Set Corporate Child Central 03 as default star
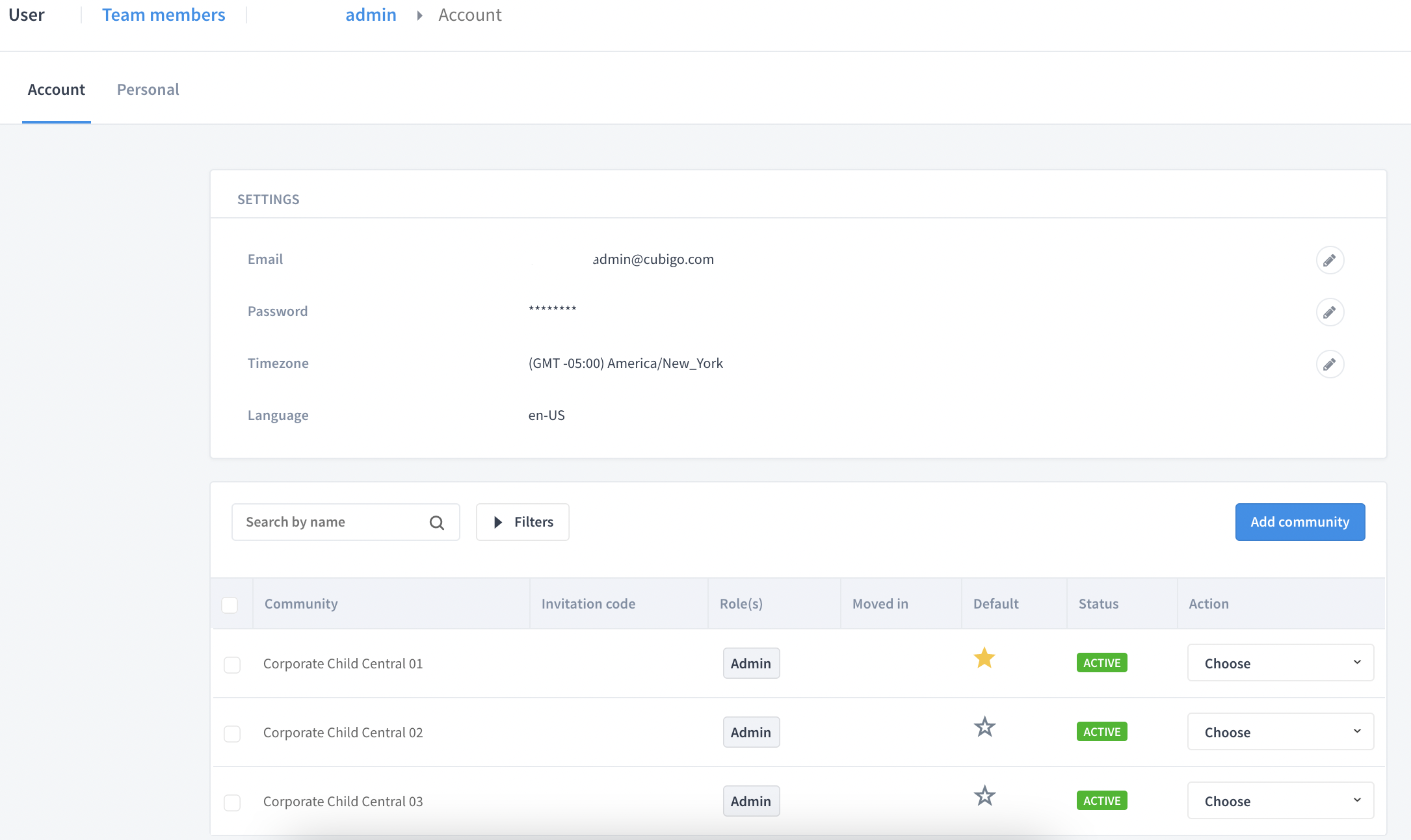Screen dimensions: 1411x840 tap(984, 796)
